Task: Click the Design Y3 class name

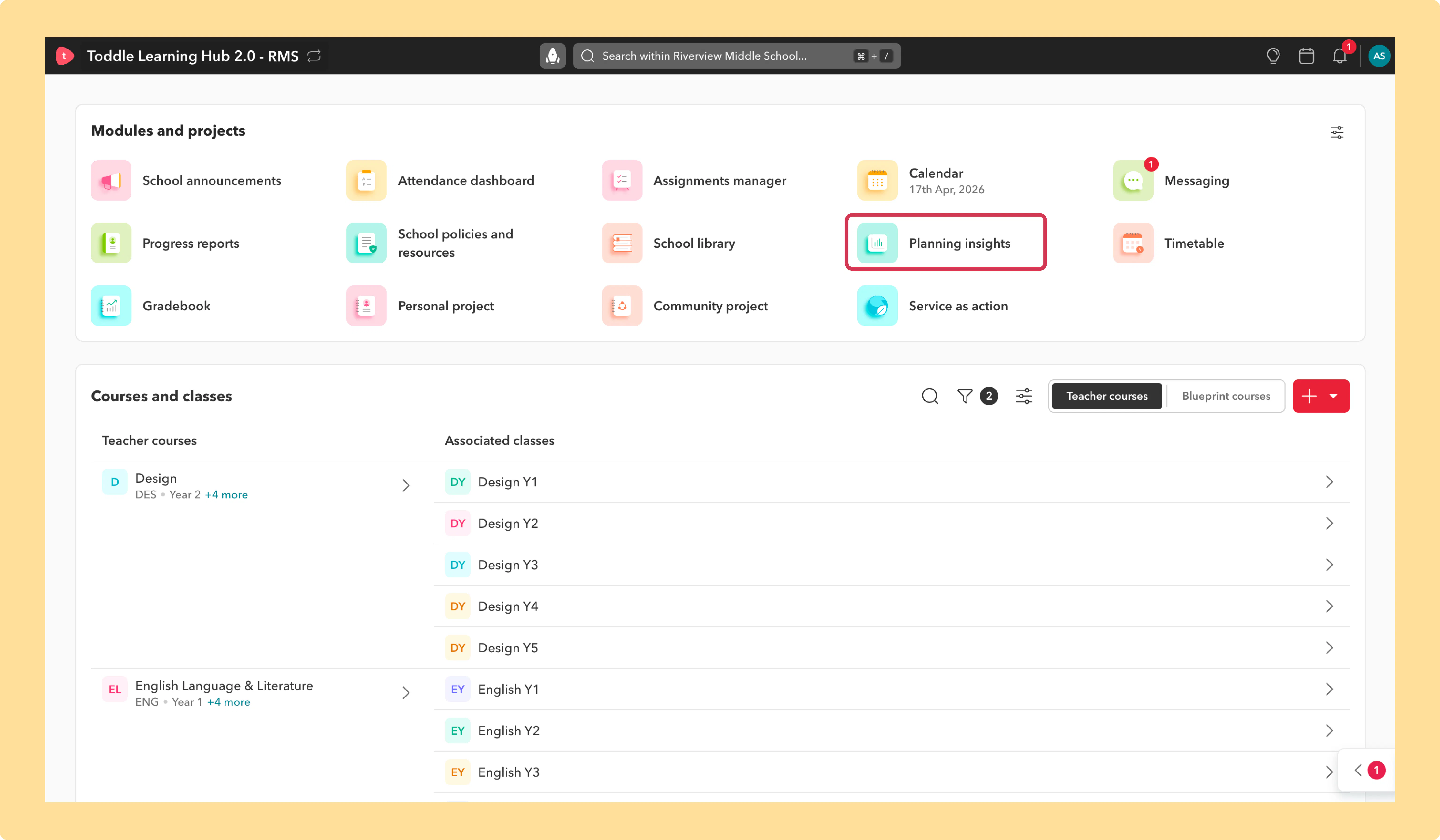Action: (508, 565)
